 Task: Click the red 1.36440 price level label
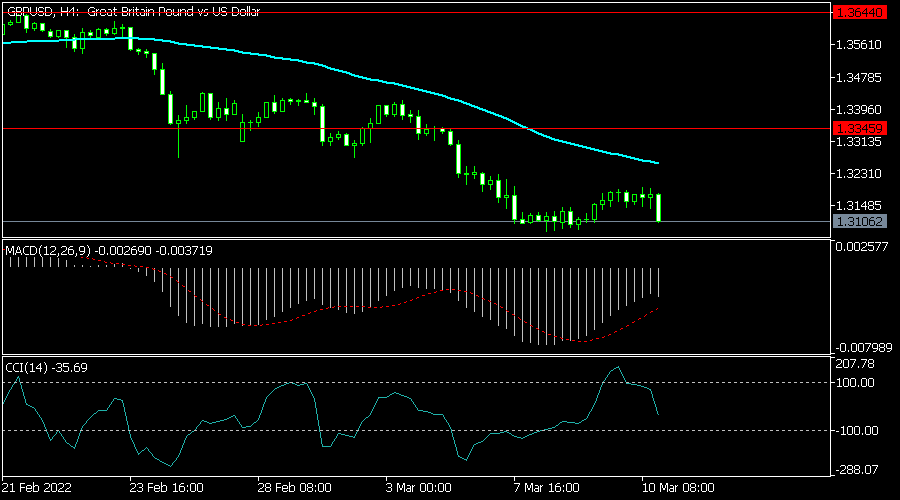tap(859, 13)
